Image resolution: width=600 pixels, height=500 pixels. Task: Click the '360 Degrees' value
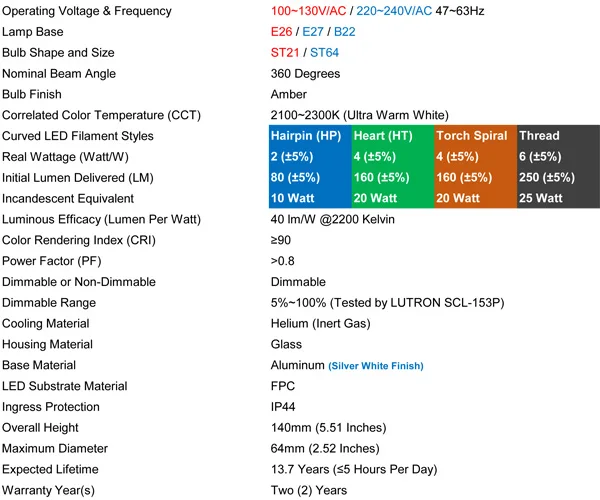pos(305,73)
